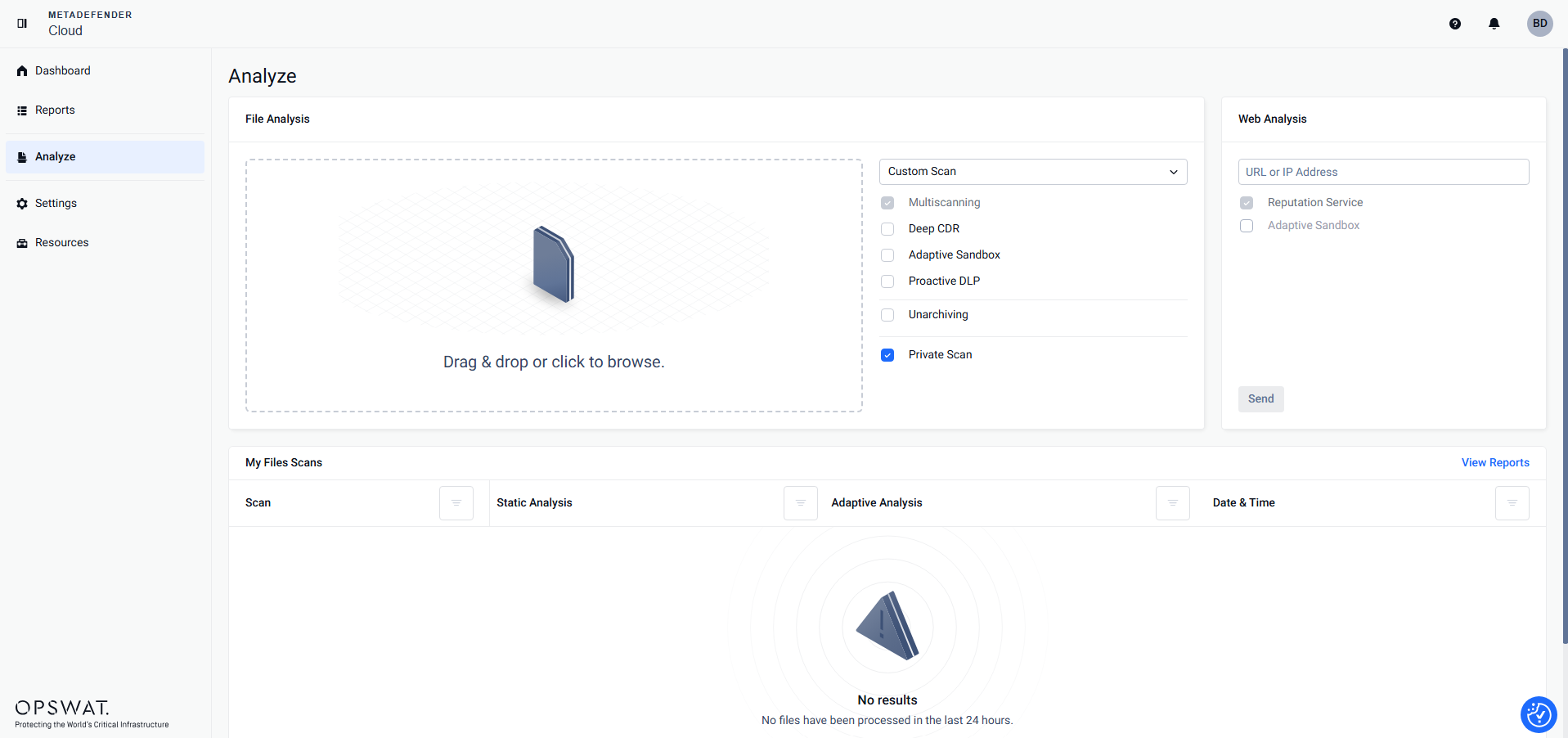The height and width of the screenshot is (738, 1568).
Task: Click the Settings gear icon
Action: tap(22, 204)
